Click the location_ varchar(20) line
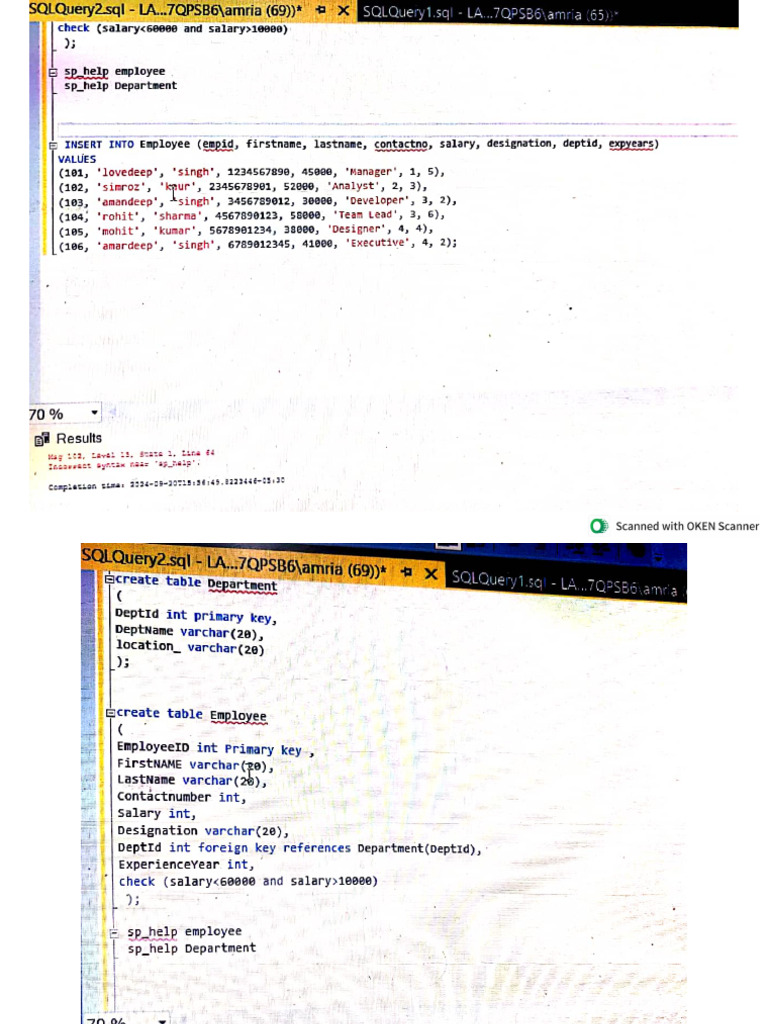The image size is (768, 1024). click(x=190, y=647)
